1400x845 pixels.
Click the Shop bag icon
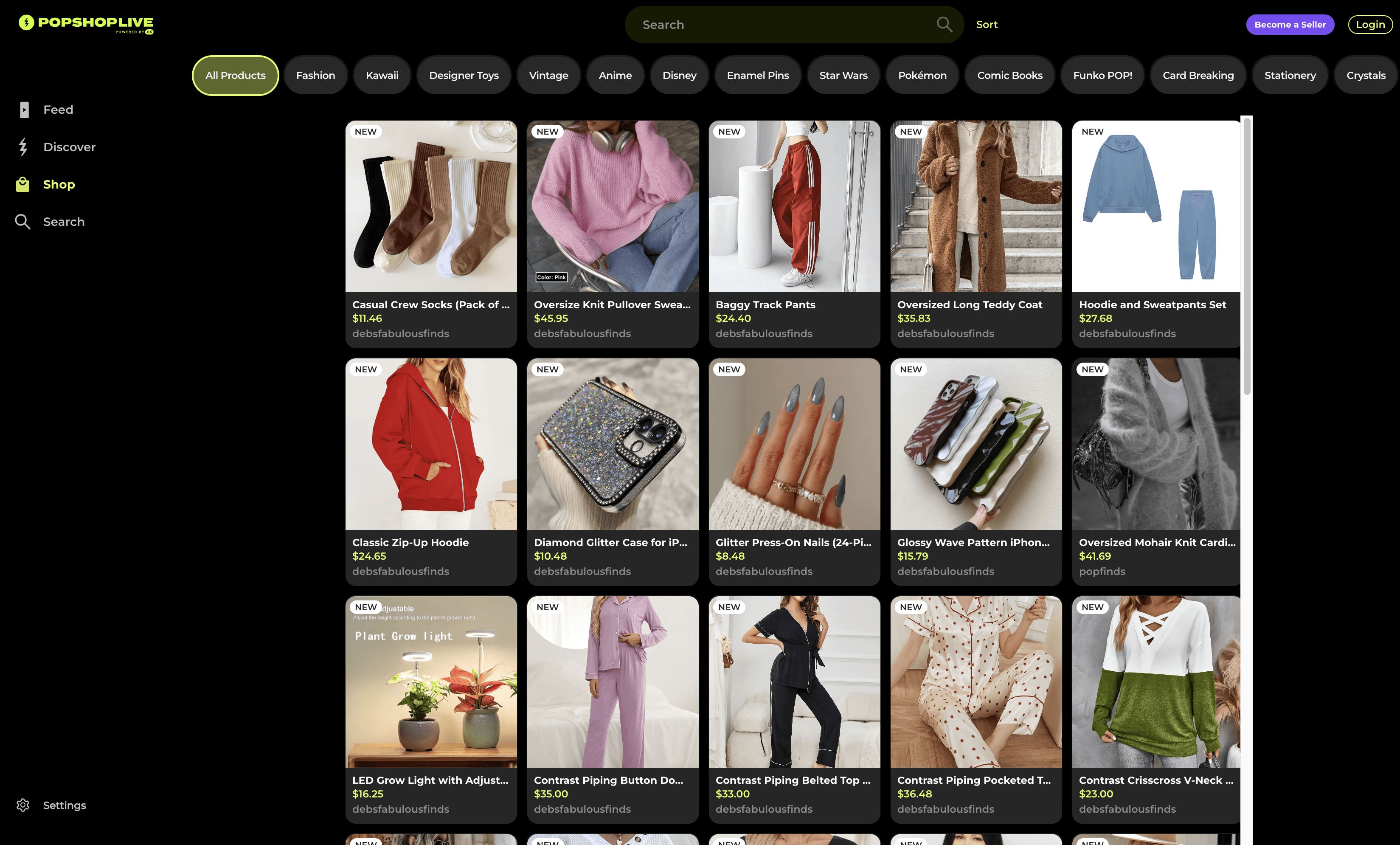click(23, 184)
